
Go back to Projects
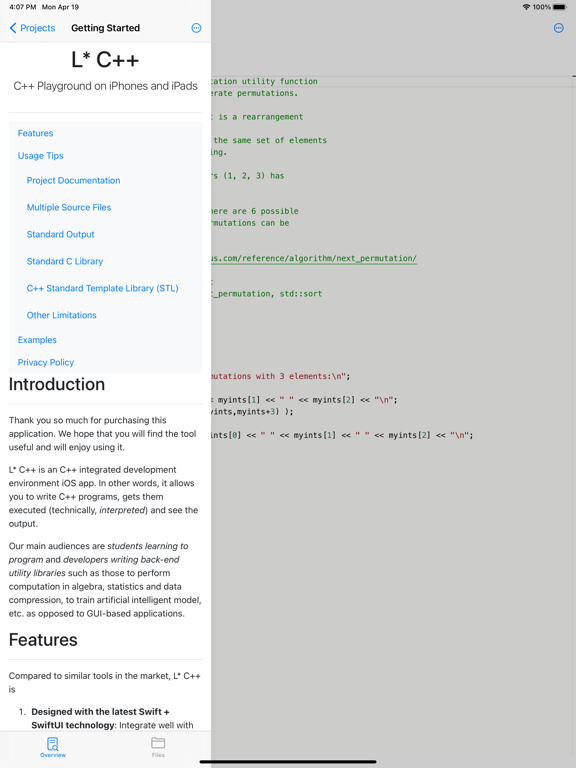(32, 28)
